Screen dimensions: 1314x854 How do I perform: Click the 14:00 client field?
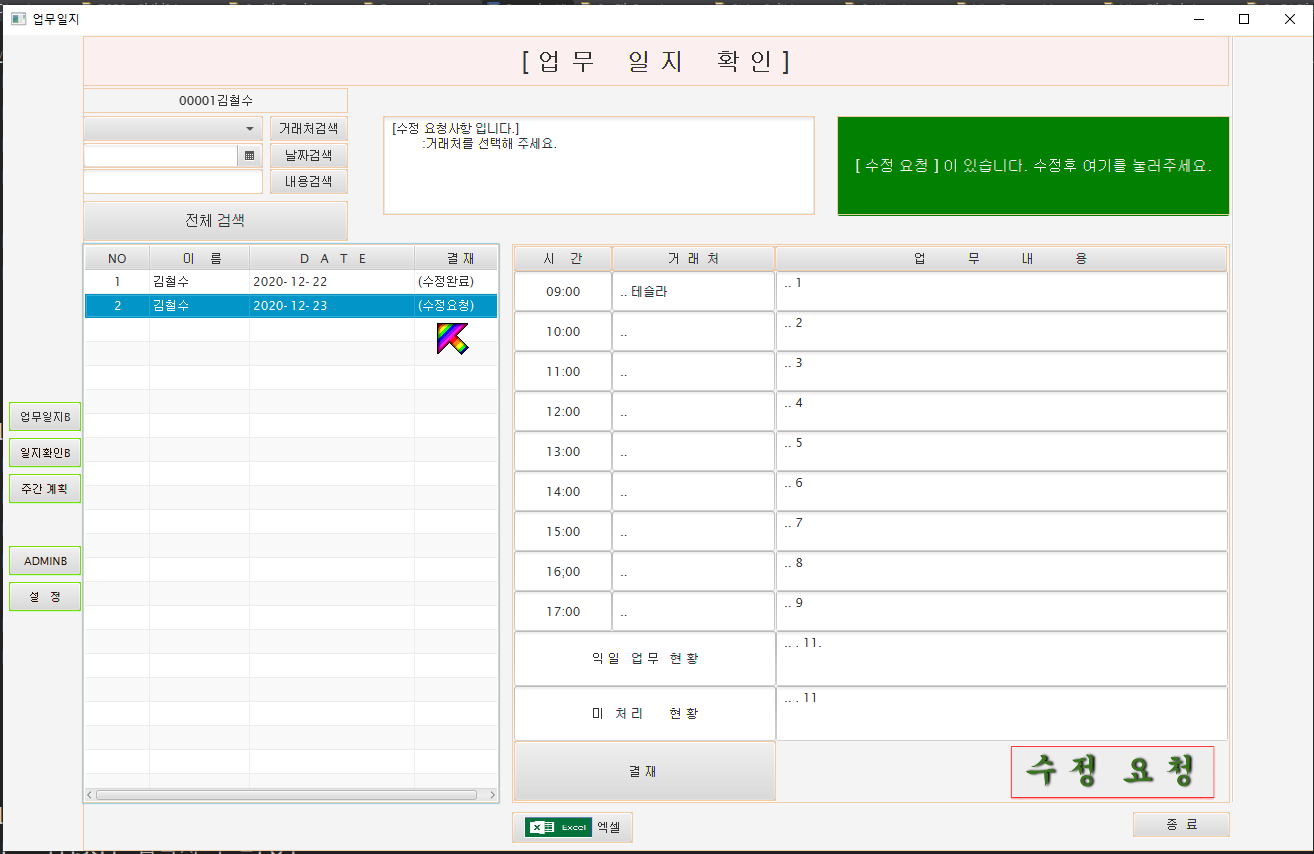[x=693, y=491]
